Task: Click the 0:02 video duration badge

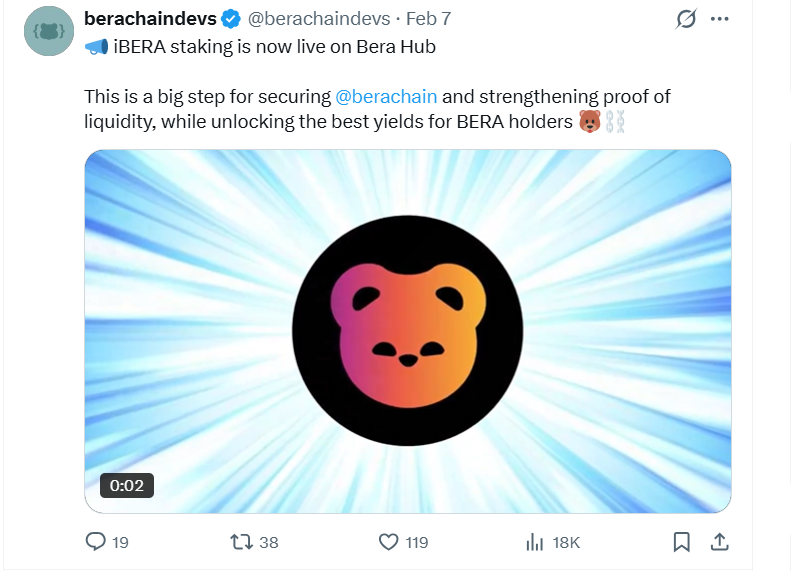Action: [x=127, y=486]
